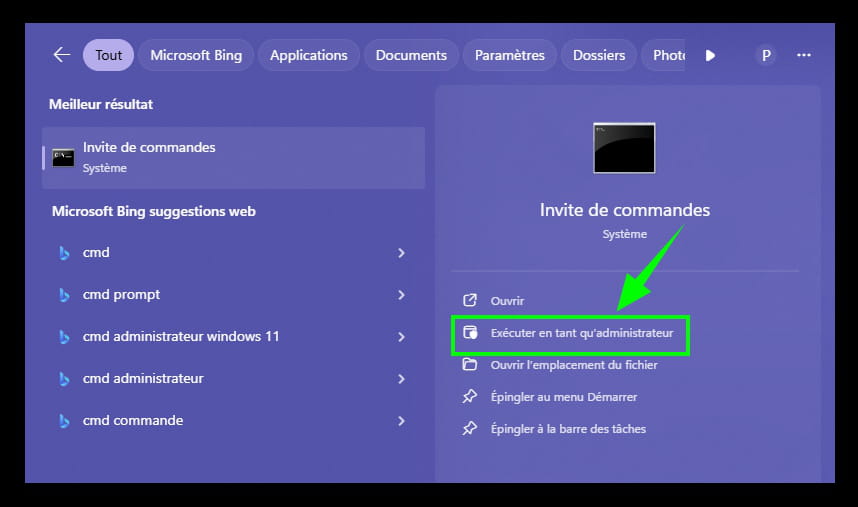Select cmd administrateur windows 11 suggestion
The width and height of the screenshot is (858, 507).
(x=234, y=336)
